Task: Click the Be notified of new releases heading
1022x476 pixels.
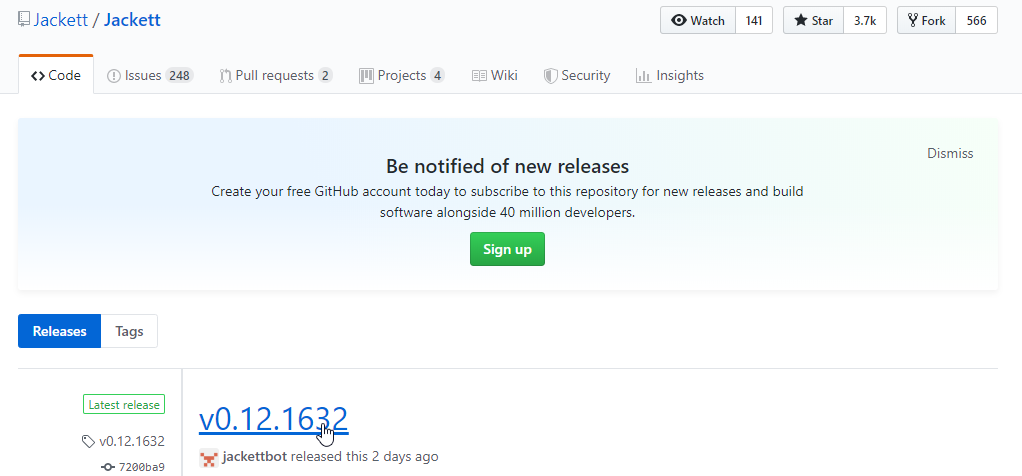Action: point(507,166)
